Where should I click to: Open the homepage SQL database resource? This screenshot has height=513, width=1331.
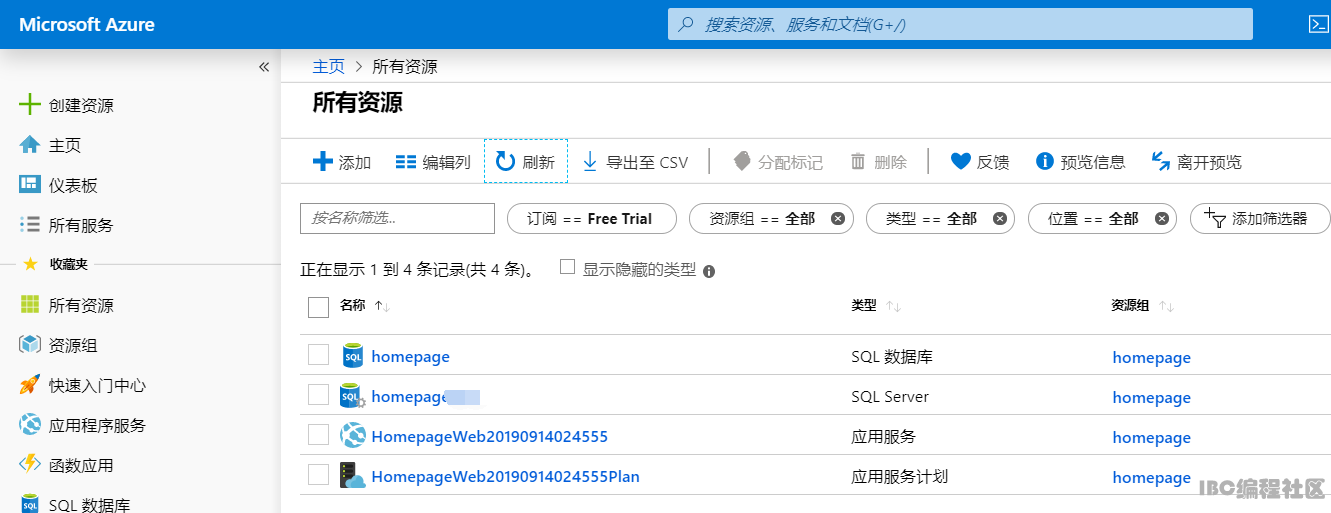[410, 356]
